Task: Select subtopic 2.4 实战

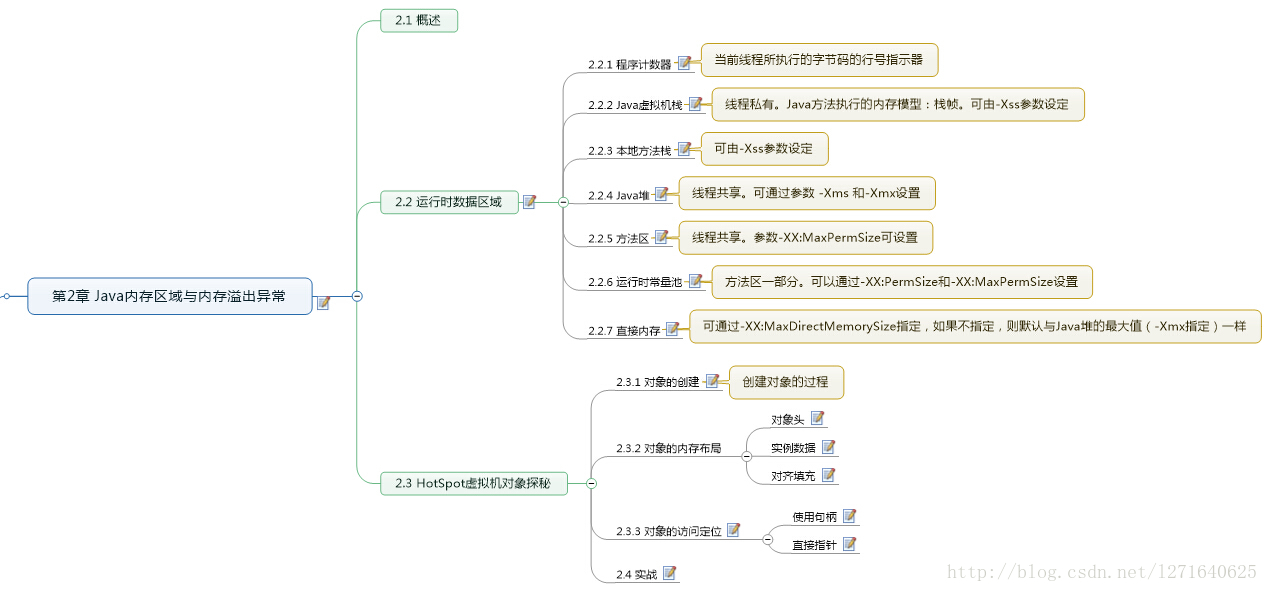Action: (x=637, y=575)
